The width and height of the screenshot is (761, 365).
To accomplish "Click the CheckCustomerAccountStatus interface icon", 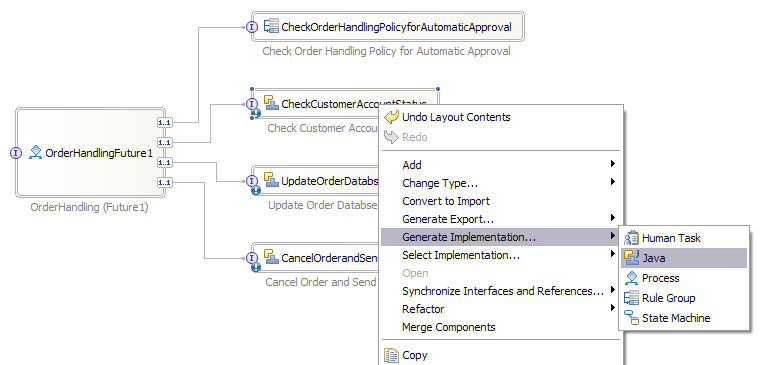I will [251, 104].
